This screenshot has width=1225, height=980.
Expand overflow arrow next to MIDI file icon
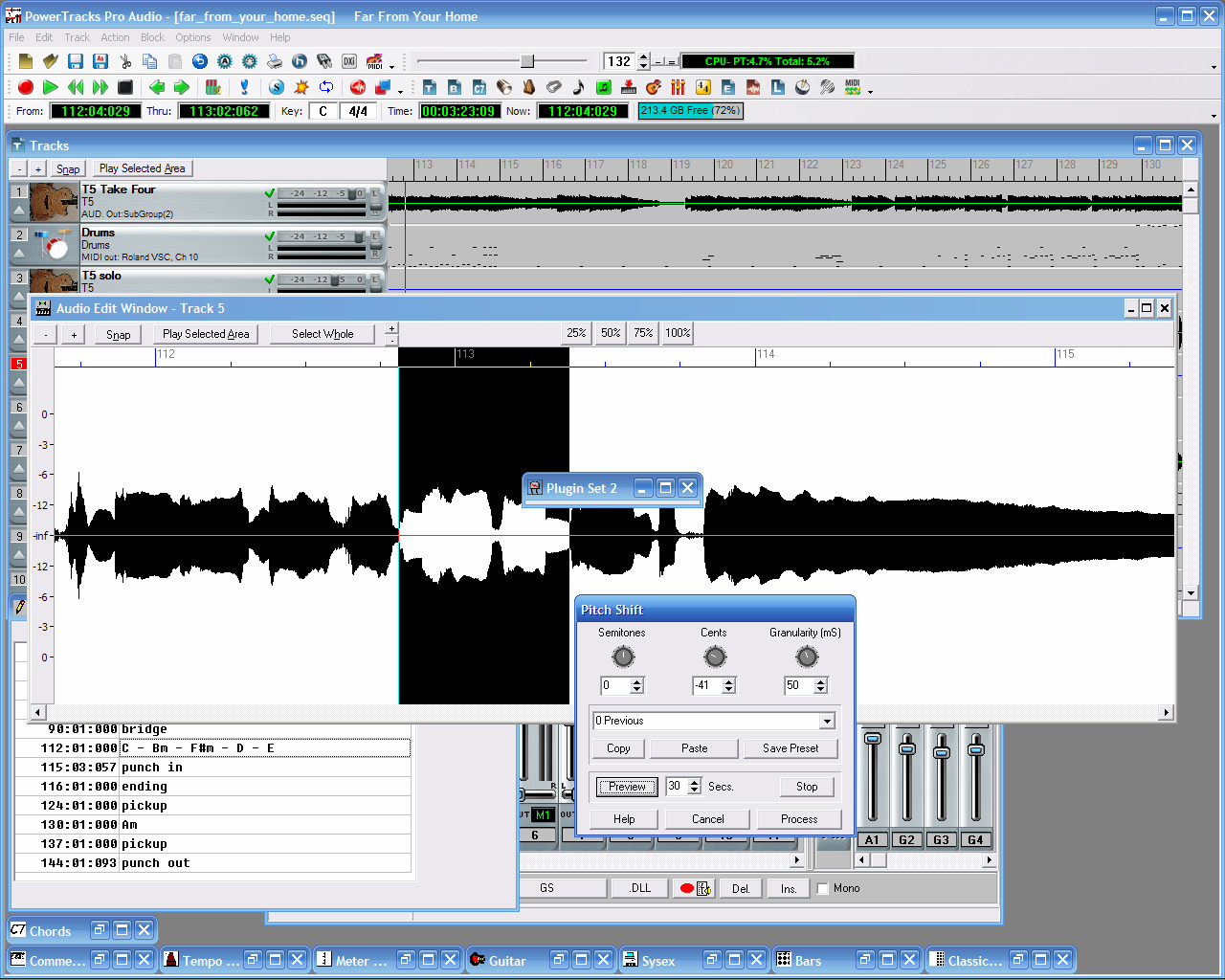[392, 67]
